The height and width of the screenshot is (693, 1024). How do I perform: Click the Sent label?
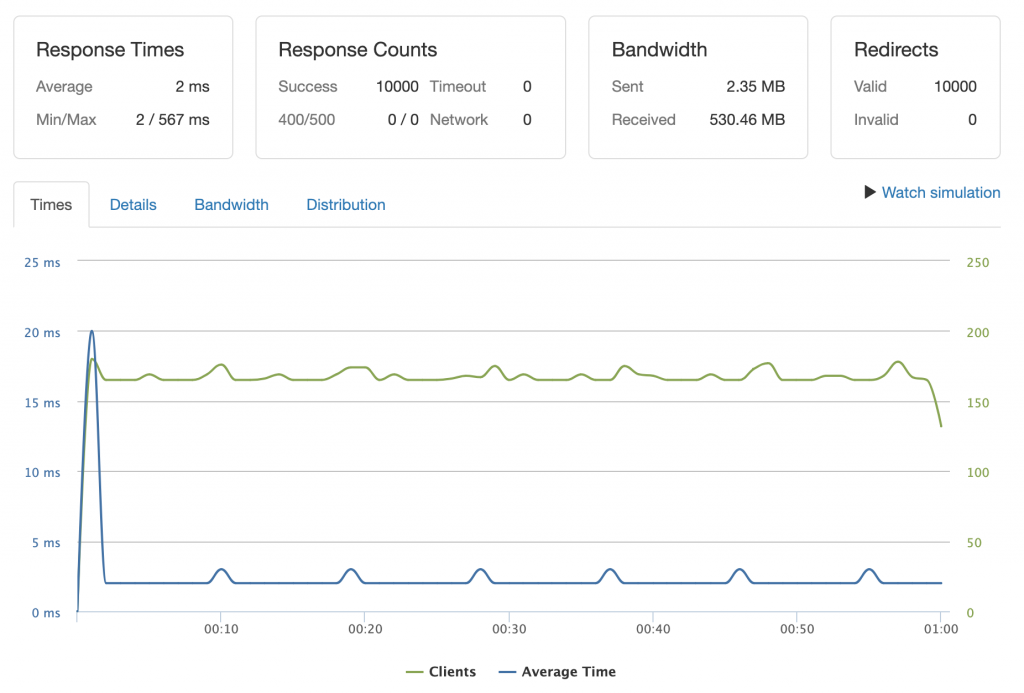pos(628,86)
